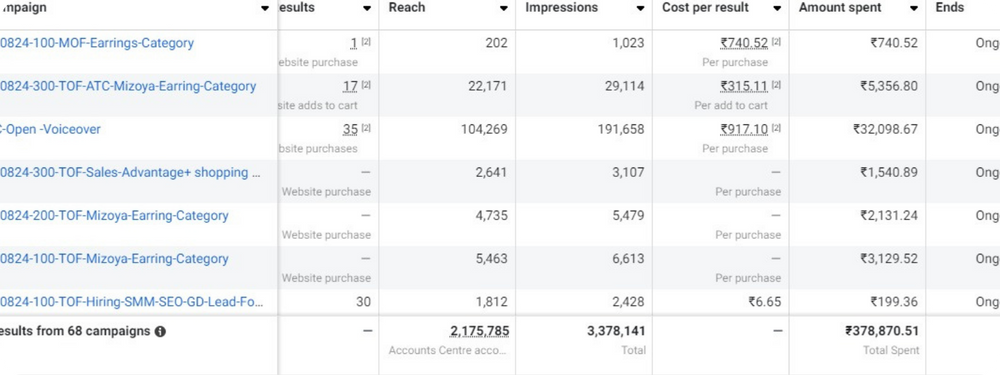The height and width of the screenshot is (375, 1000).
Task: Open the Campaign column dropdown arrow
Action: pyautogui.click(x=265, y=8)
